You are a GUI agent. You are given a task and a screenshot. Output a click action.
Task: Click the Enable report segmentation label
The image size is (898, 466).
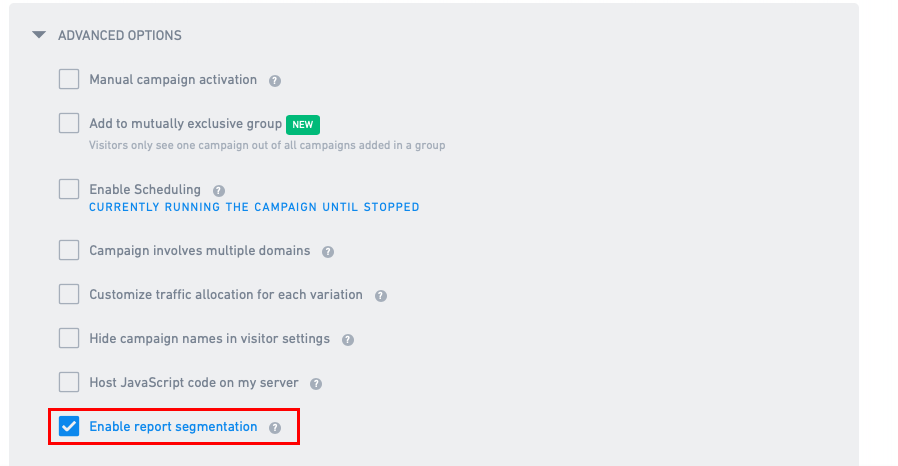pos(173,426)
